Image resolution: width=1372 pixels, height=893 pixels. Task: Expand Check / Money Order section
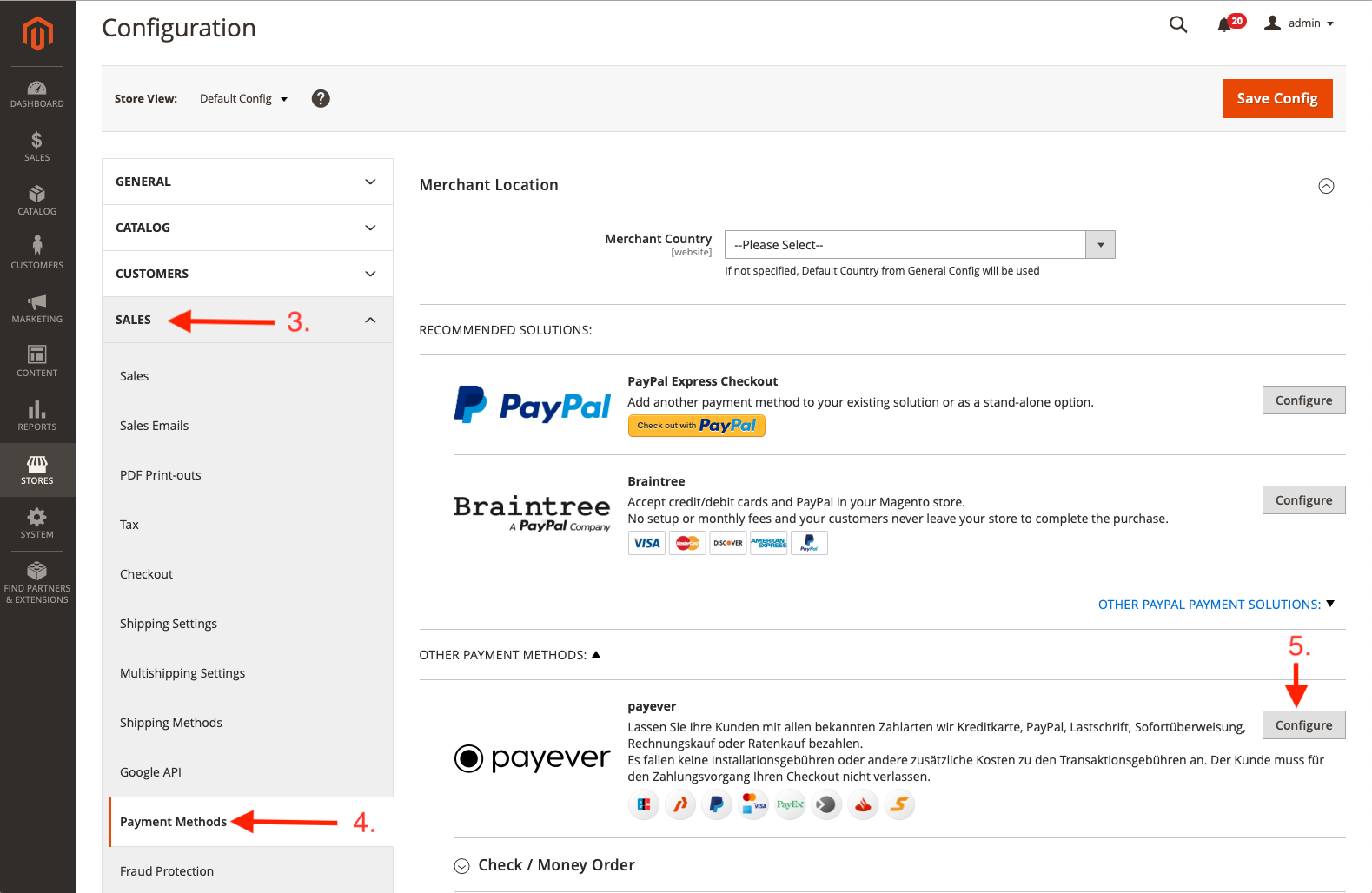pyautogui.click(x=545, y=865)
